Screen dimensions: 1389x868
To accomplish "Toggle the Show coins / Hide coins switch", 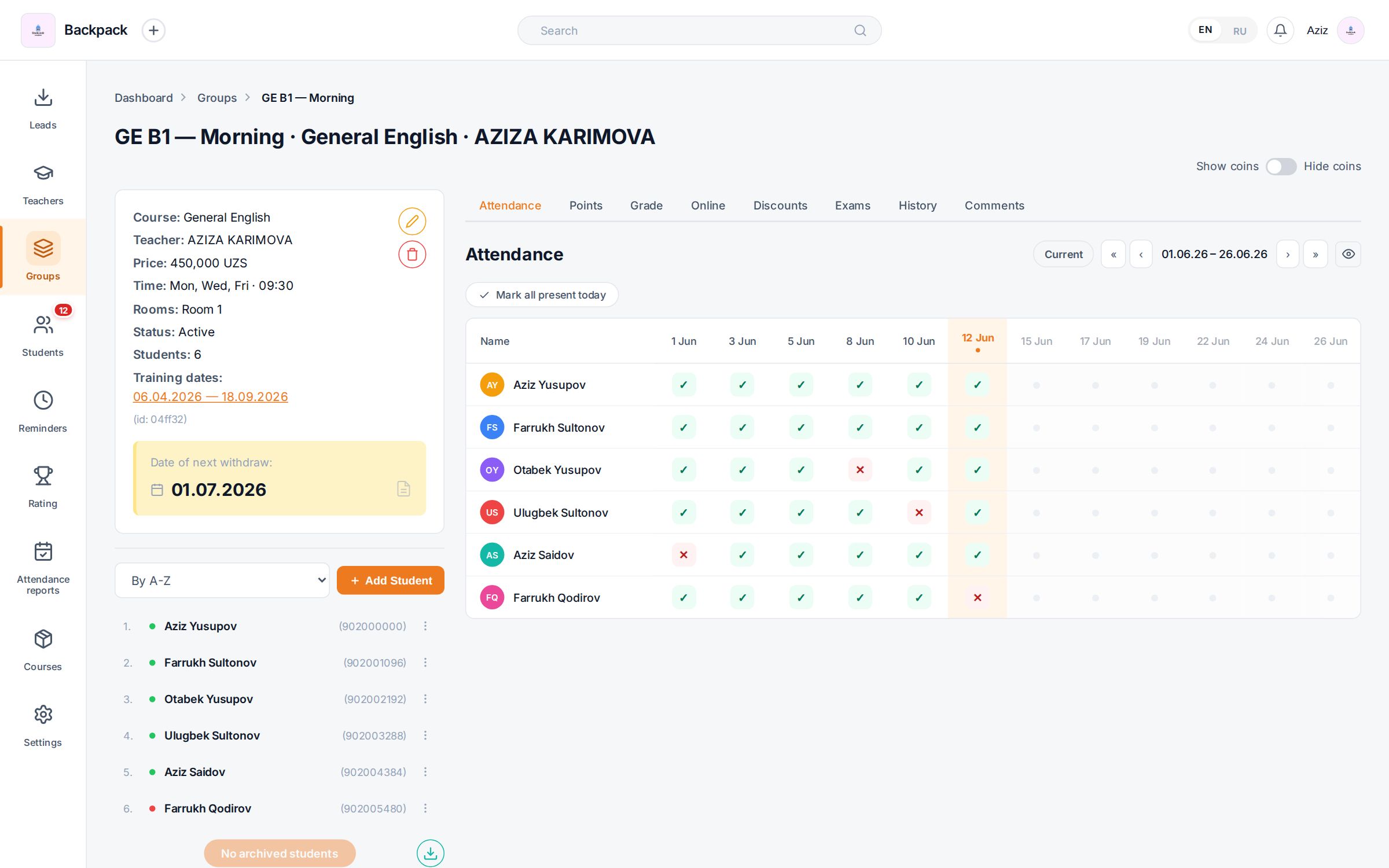I will coord(1281,167).
